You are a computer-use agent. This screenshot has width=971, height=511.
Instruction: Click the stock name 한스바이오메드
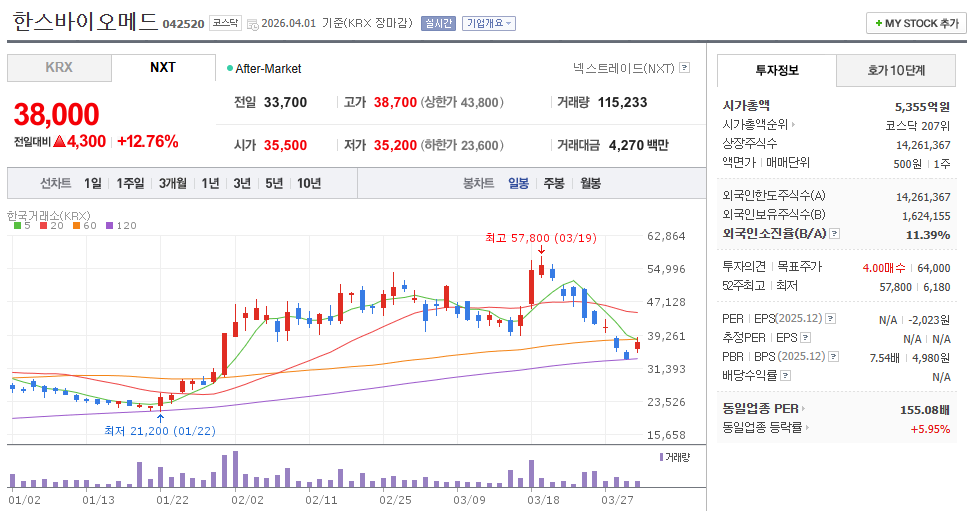(85, 22)
